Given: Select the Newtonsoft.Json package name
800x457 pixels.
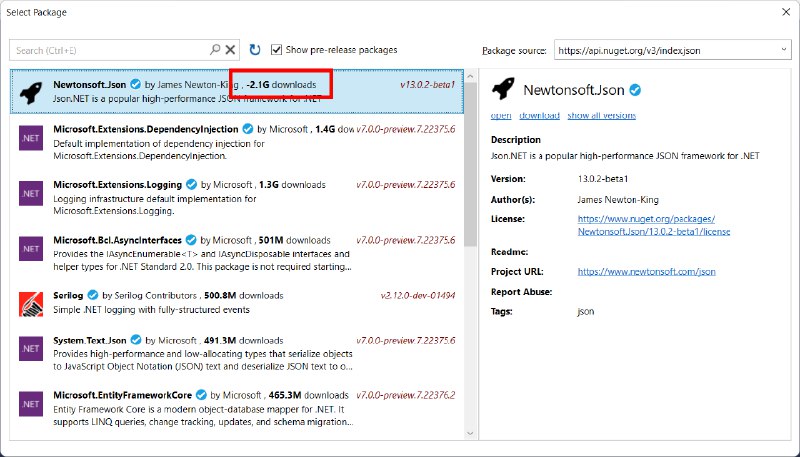Looking at the screenshot, I should click(90, 84).
